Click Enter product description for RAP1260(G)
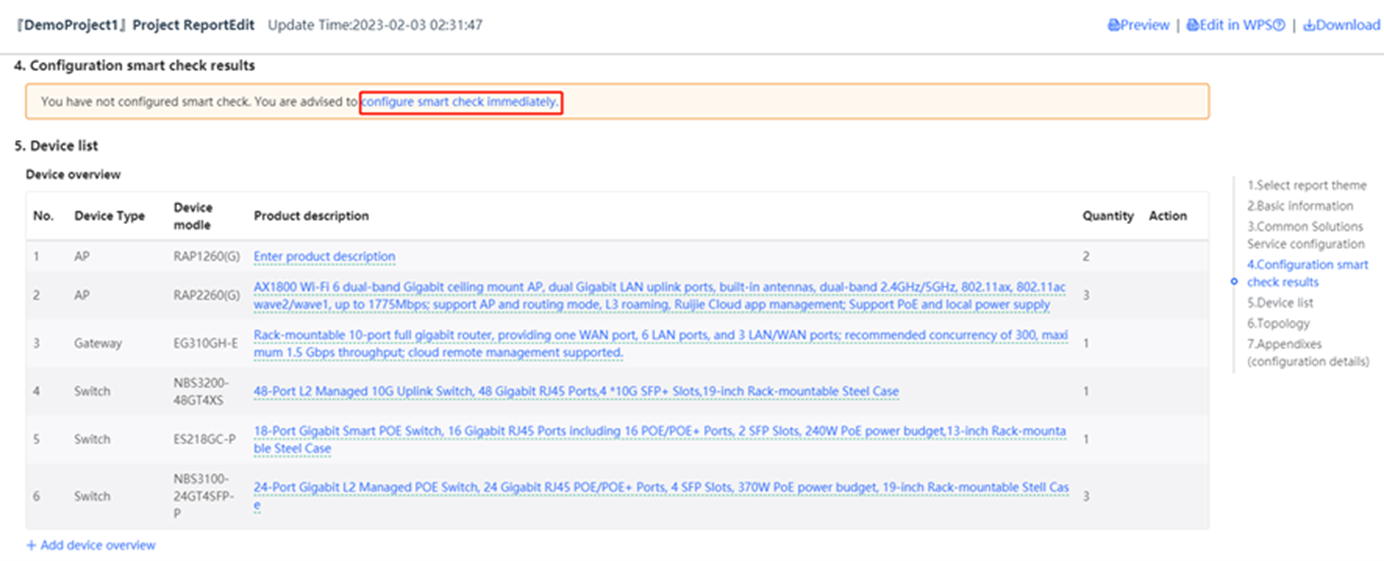Screen dimensions: 1384x561 coord(324,257)
